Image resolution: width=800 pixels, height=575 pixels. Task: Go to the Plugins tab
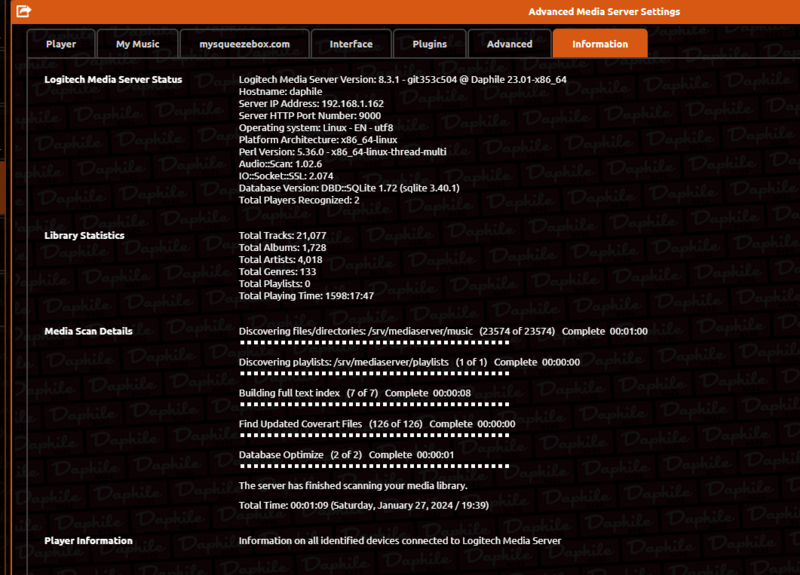[428, 44]
